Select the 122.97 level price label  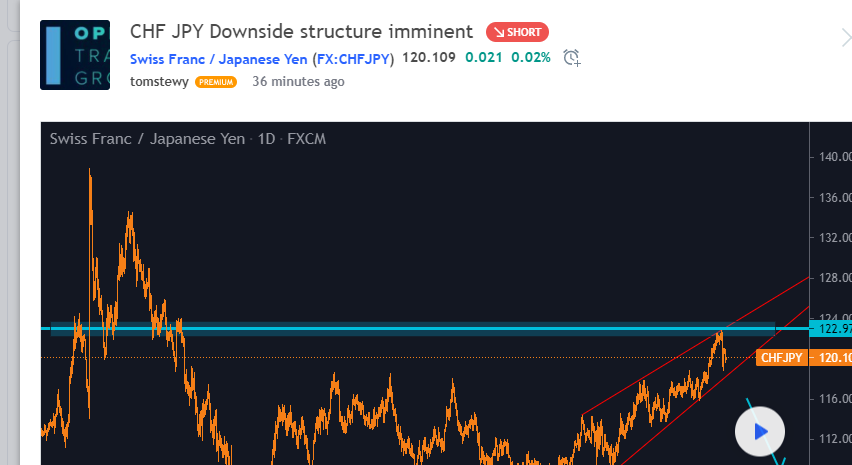click(x=832, y=328)
